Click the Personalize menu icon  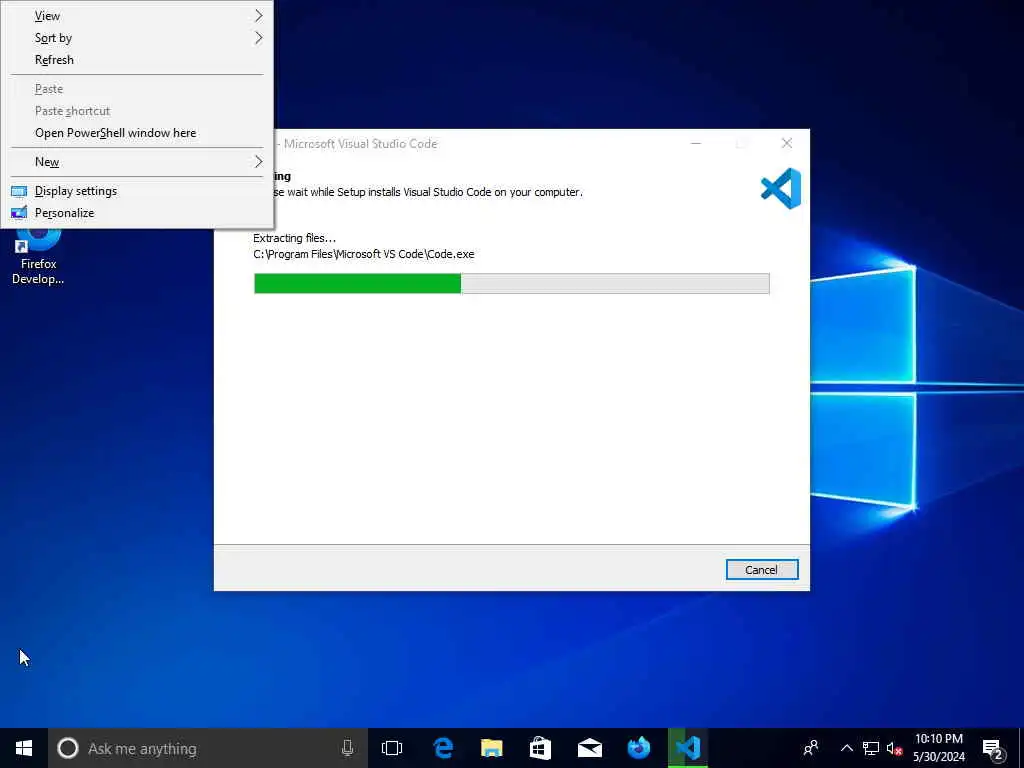point(19,213)
